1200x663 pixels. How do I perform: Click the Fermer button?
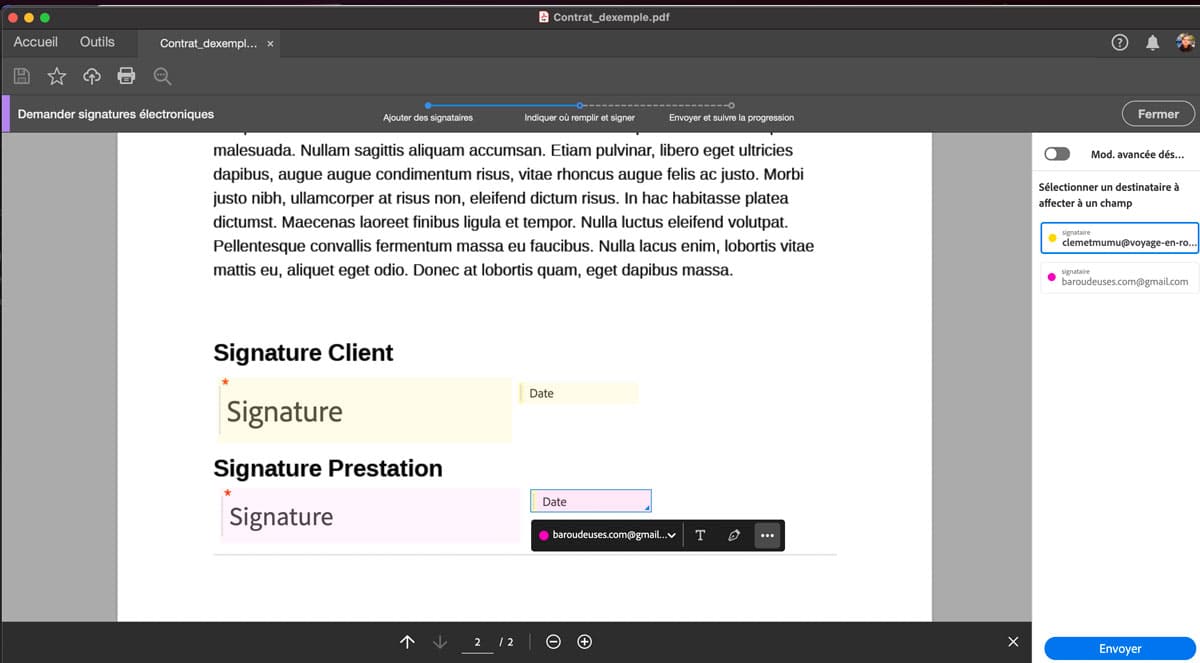click(1157, 114)
